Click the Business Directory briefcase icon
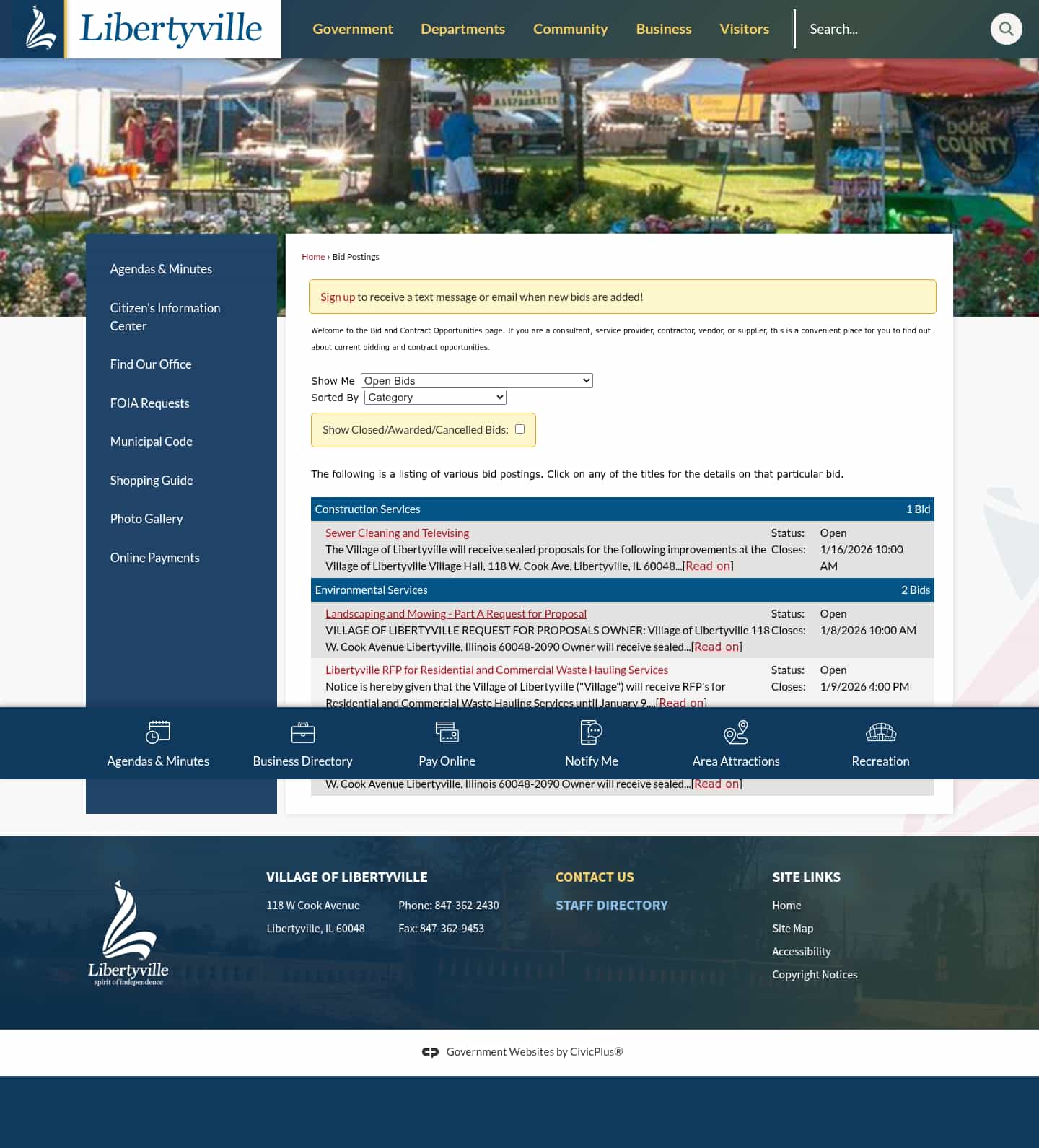Screen dimensions: 1039x1148 tap(303, 732)
